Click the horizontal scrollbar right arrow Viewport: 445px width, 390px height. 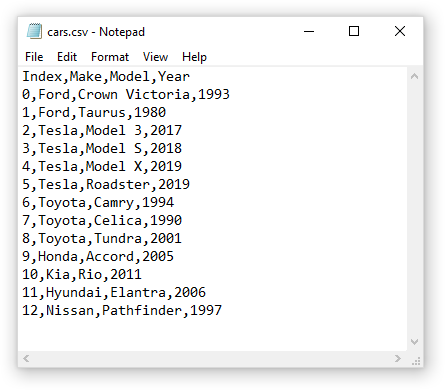pyautogui.click(x=397, y=359)
